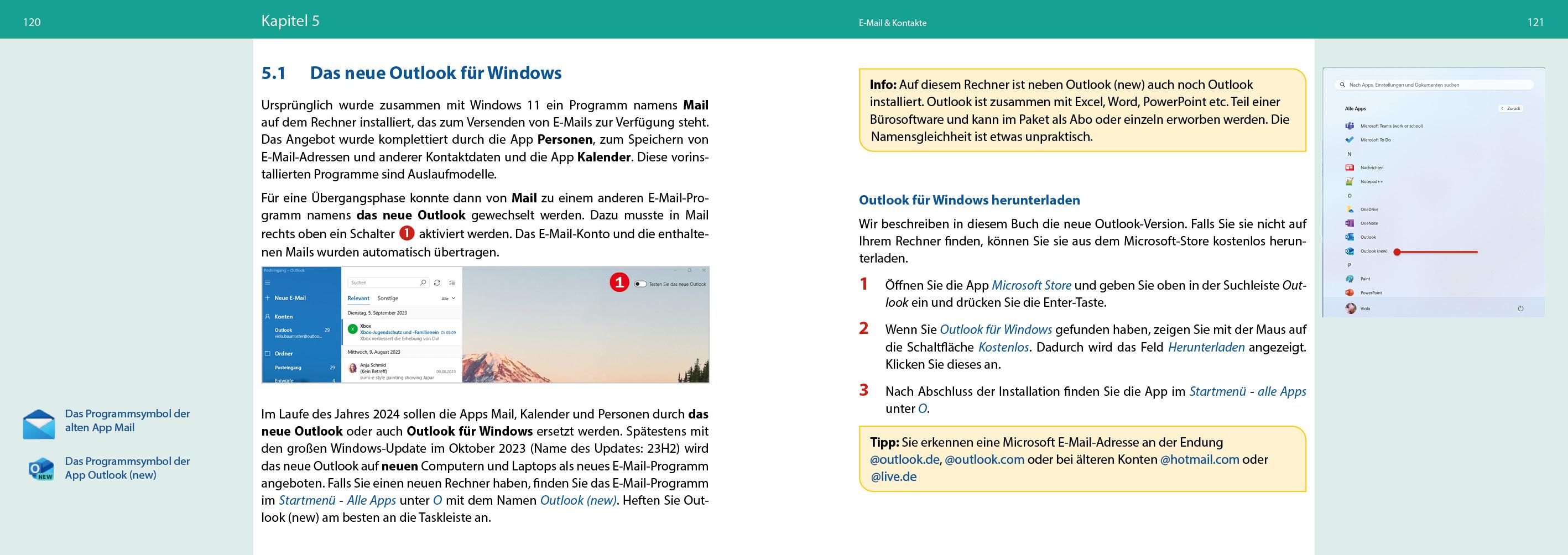This screenshot has width=1568, height=555.
Task: Click the 'Kapitel 5' page header
Action: click(x=290, y=20)
